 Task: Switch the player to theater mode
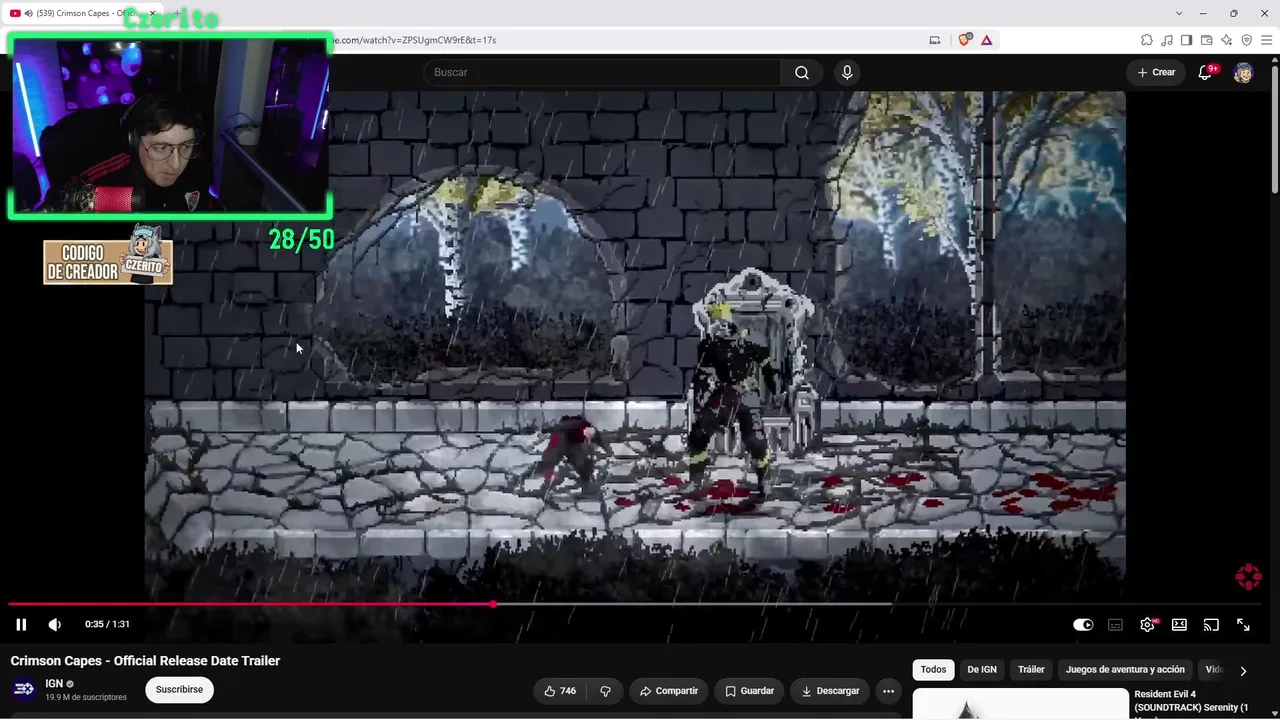pos(1179,625)
